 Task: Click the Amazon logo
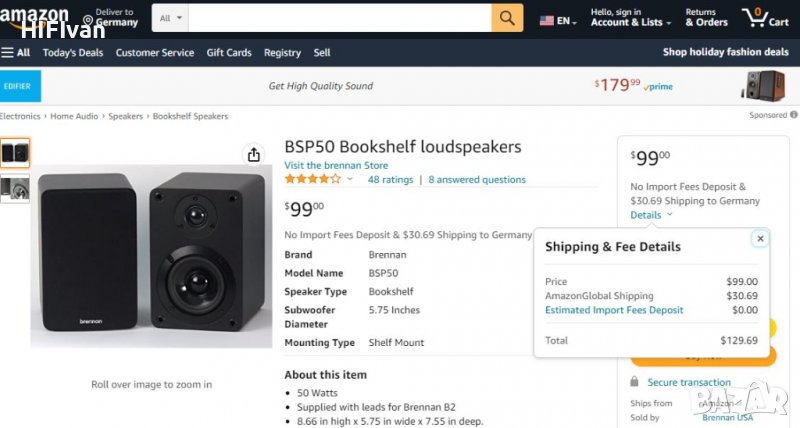point(36,16)
